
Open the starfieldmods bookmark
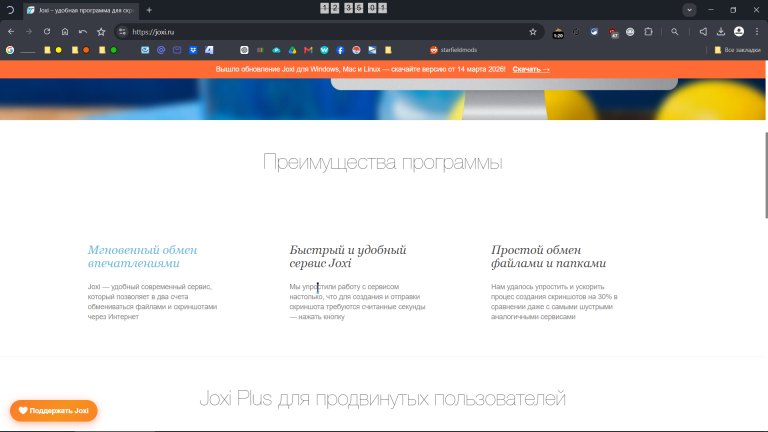[x=453, y=50]
